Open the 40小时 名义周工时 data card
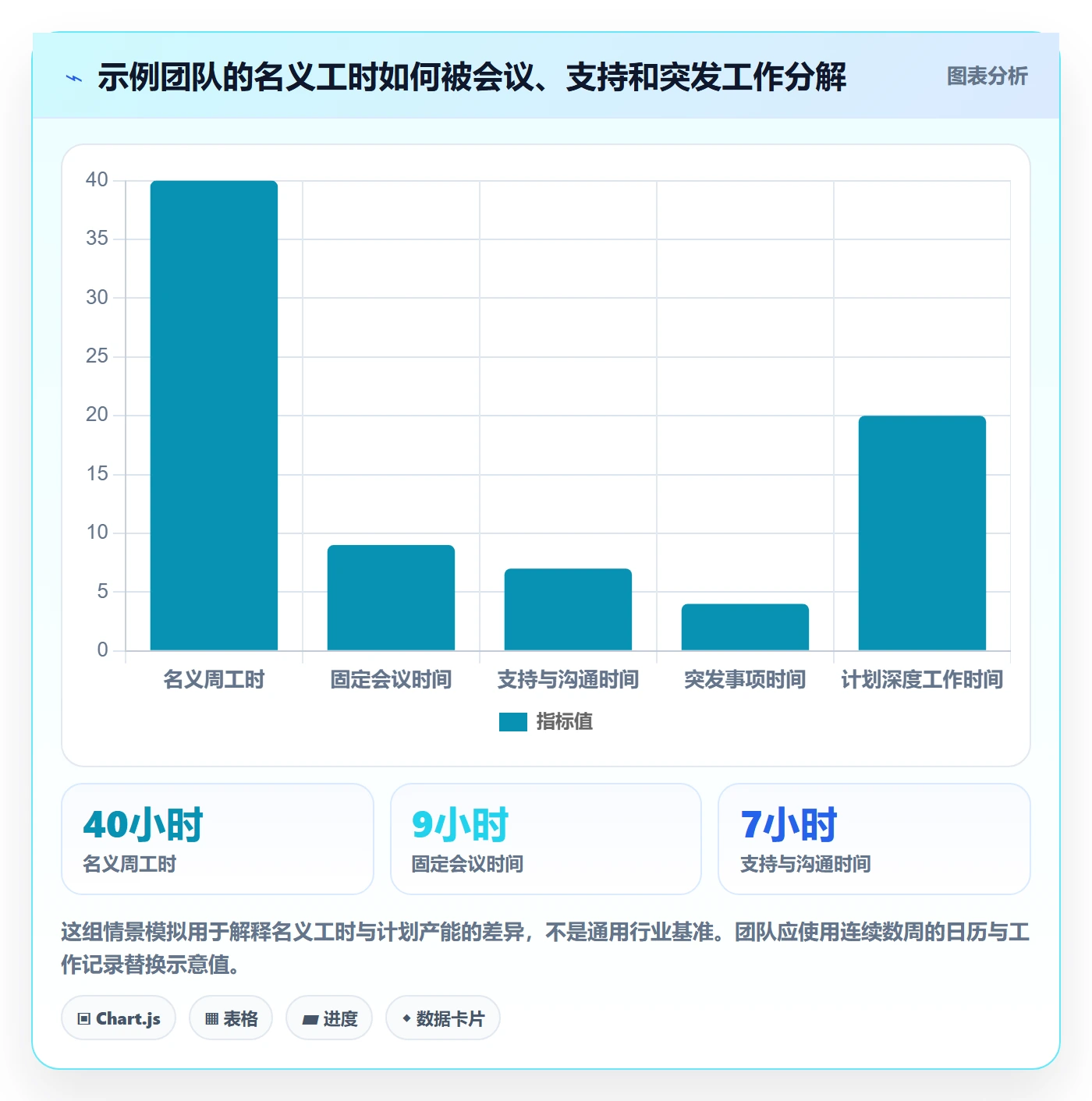The height and width of the screenshot is (1101, 1092). pyautogui.click(x=218, y=839)
